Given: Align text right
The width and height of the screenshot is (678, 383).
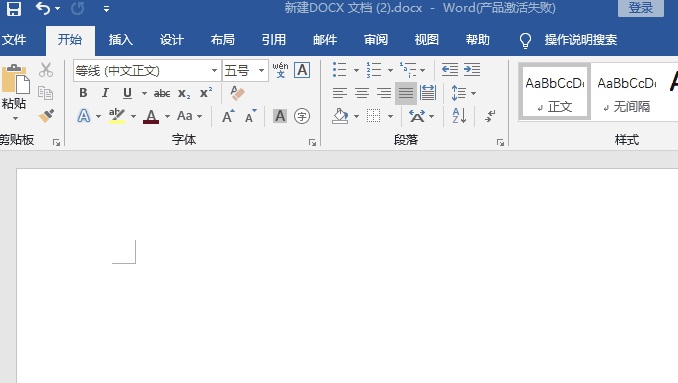Looking at the screenshot, I should (384, 93).
